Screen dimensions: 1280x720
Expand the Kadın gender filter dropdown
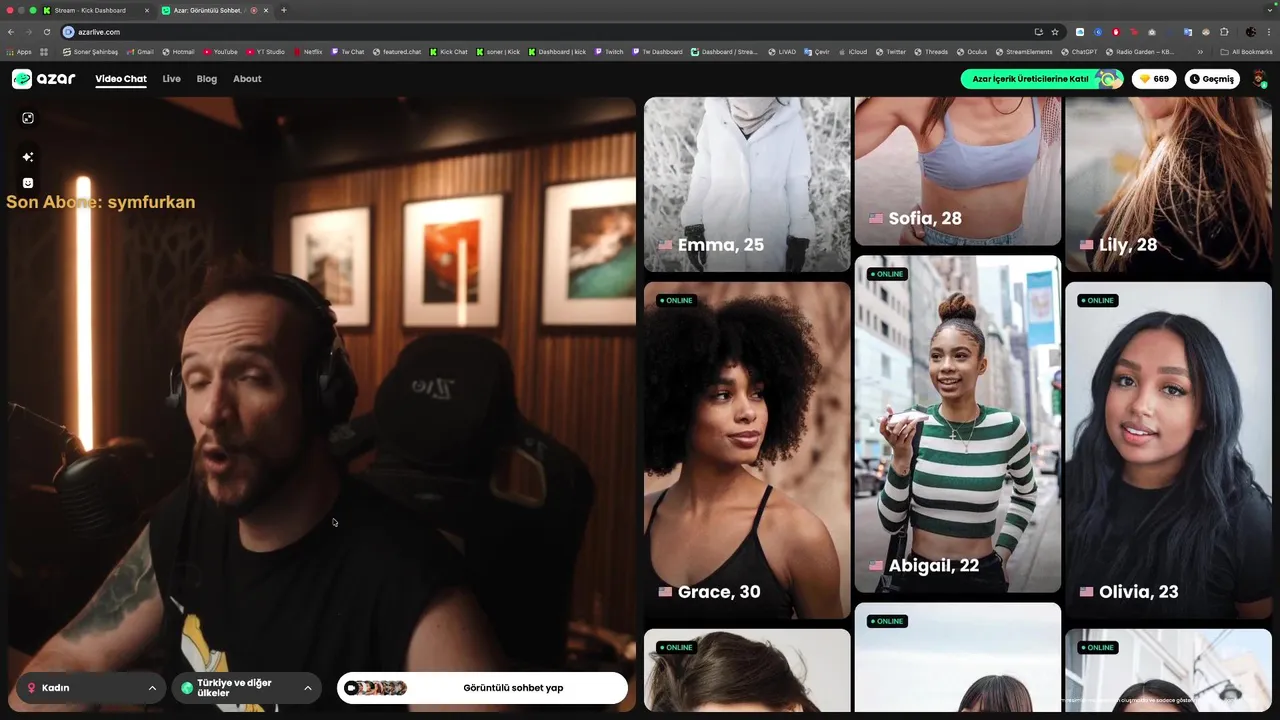tap(91, 688)
